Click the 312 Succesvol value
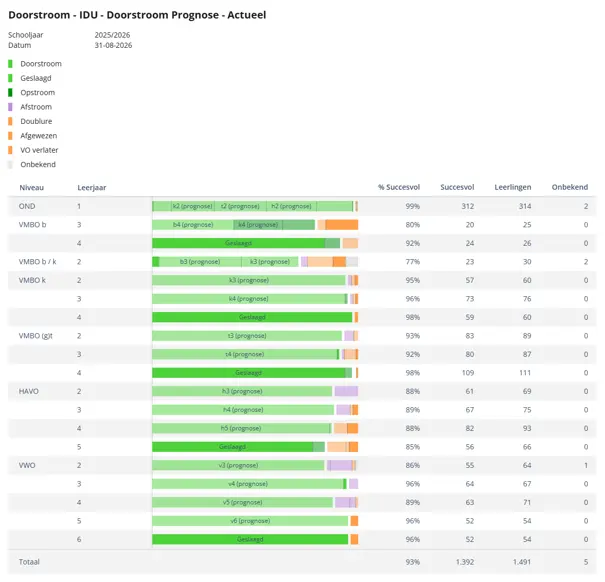 tap(468, 206)
